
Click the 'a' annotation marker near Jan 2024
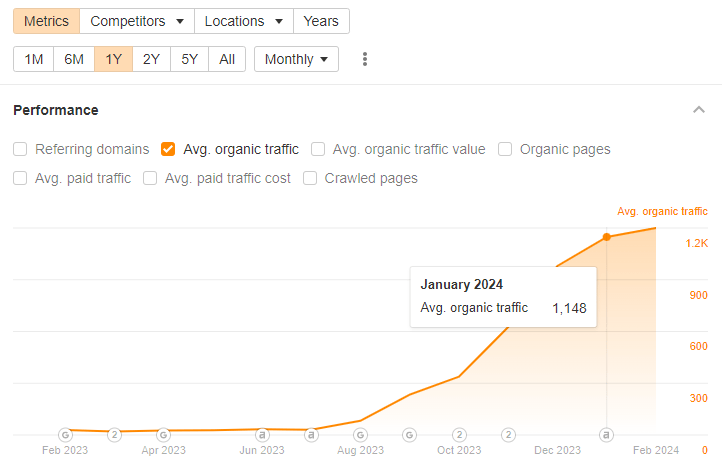(606, 435)
